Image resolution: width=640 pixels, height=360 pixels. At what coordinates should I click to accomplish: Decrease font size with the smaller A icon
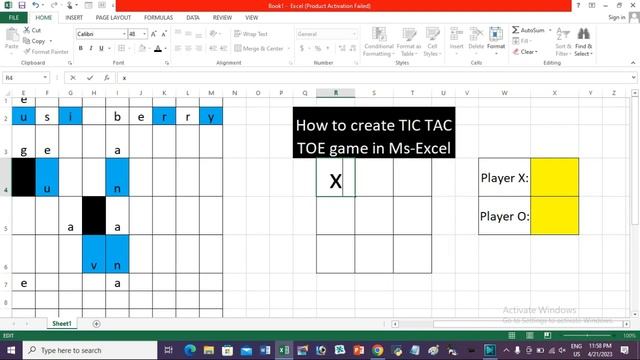pos(164,34)
